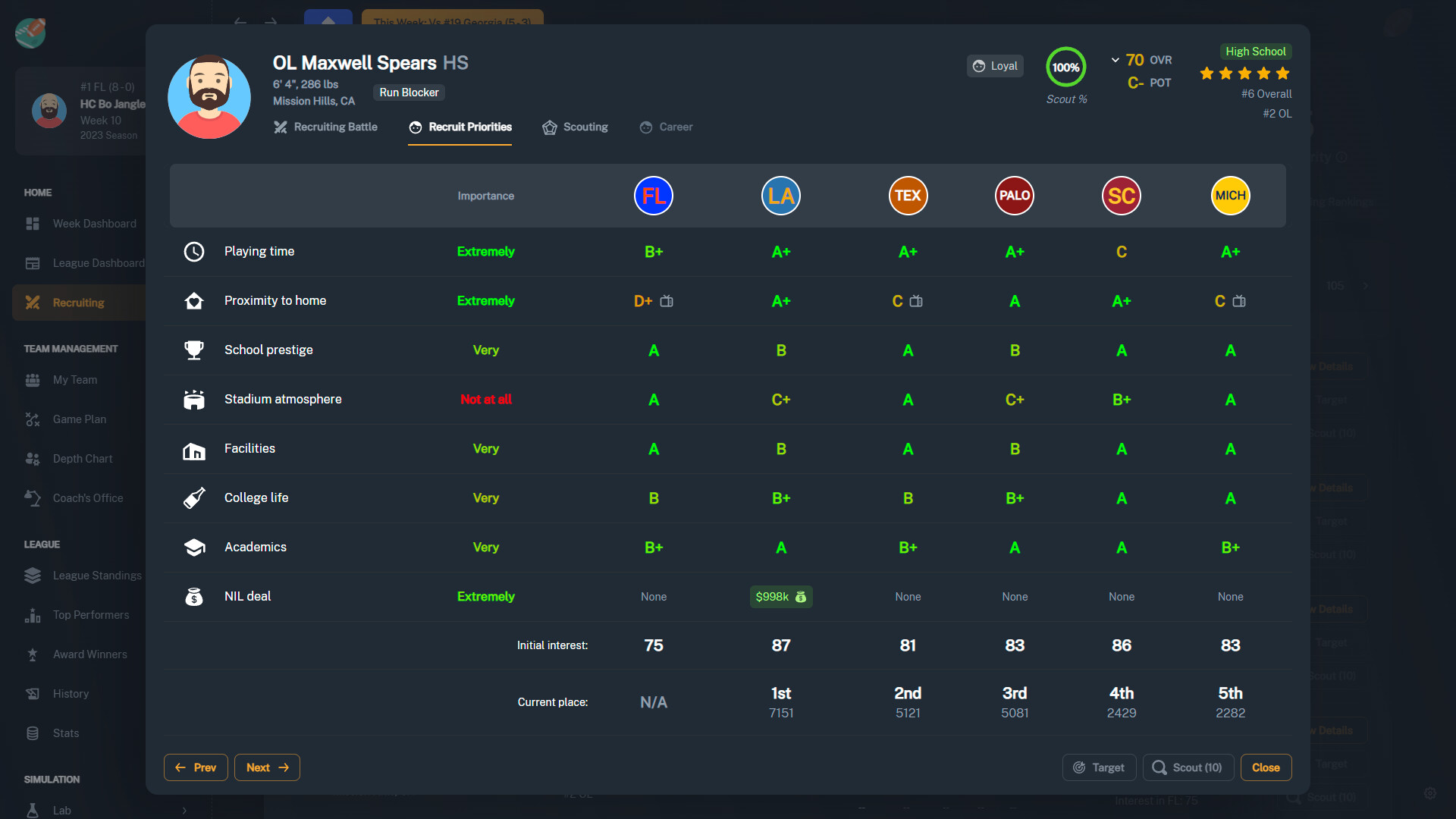This screenshot has height=819, width=1456.
Task: Click the League Standings sidebar icon
Action: pyautogui.click(x=32, y=575)
